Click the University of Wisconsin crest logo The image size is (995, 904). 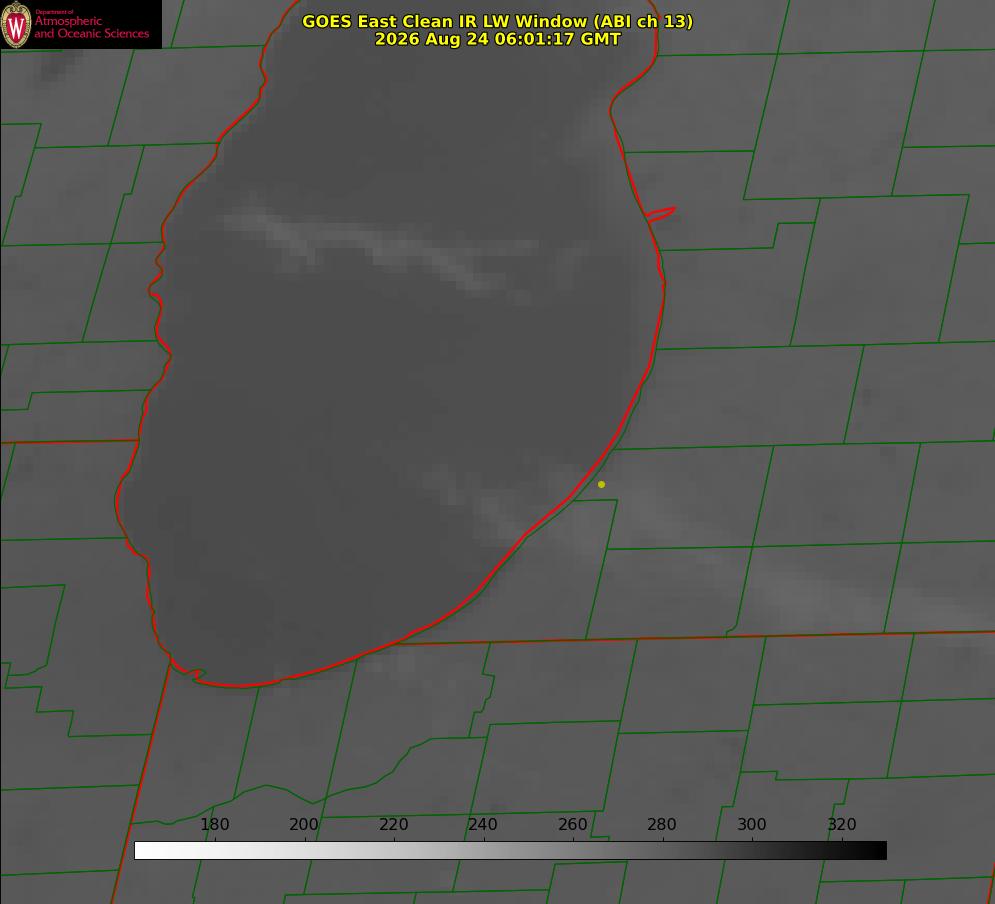(x=16, y=24)
